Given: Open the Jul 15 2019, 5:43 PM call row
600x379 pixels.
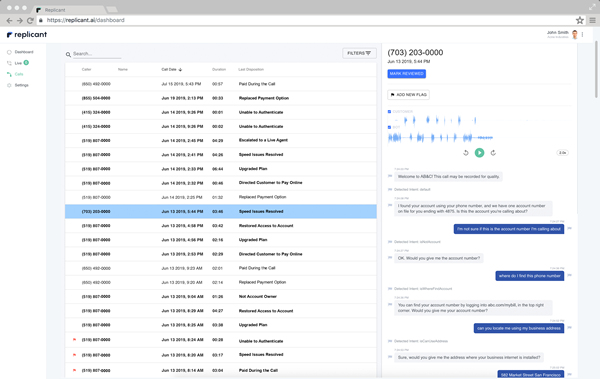Looking at the screenshot, I should tap(221, 84).
